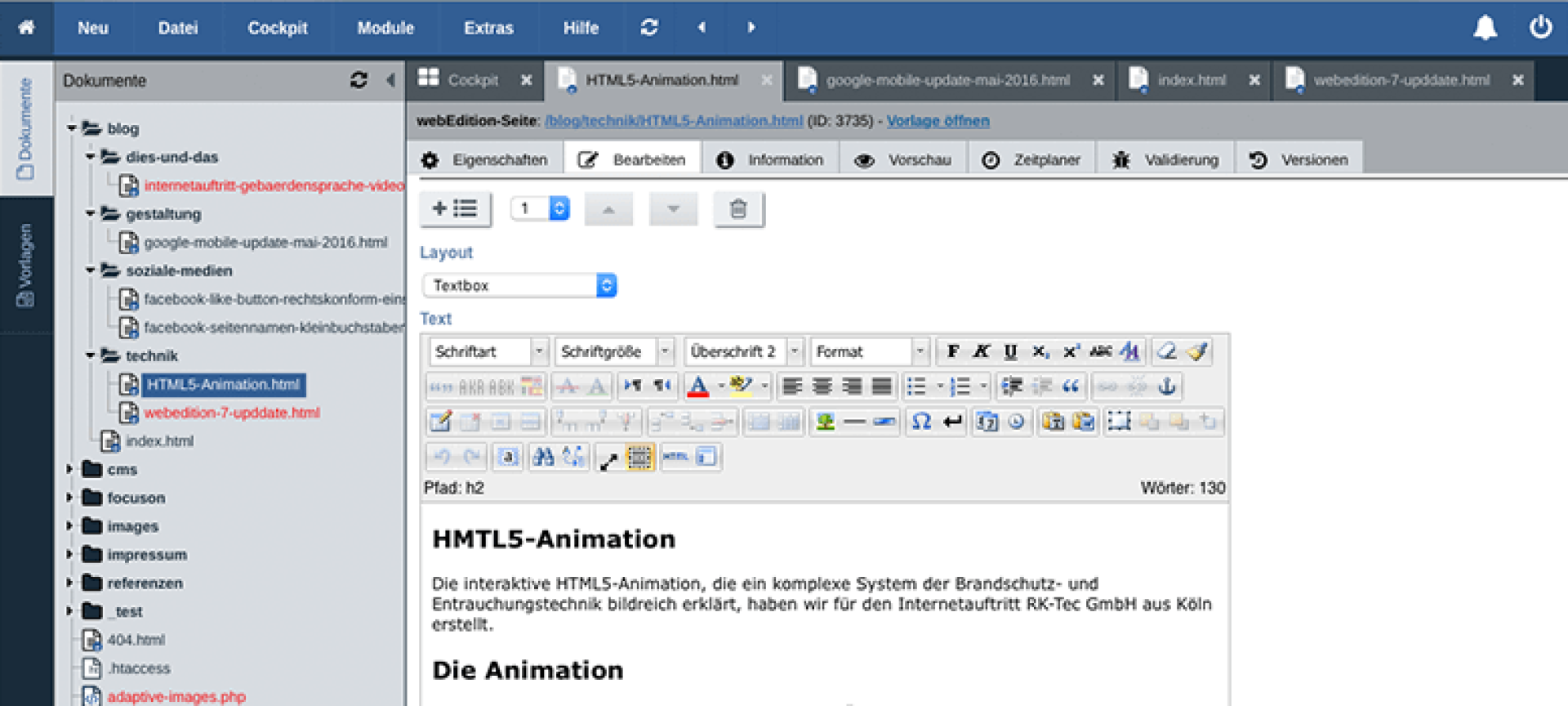
Task: Insert an anchor with the anchor icon
Action: [1167, 387]
